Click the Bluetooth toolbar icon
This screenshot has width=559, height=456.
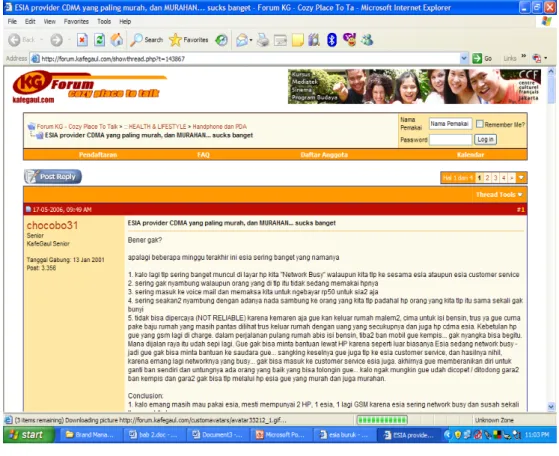[332, 40]
